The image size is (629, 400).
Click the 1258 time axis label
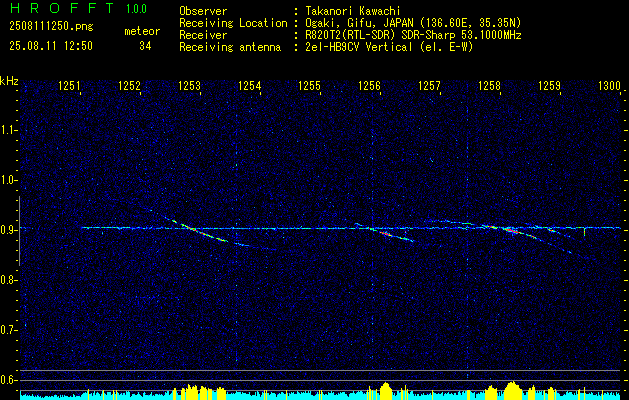(x=489, y=86)
